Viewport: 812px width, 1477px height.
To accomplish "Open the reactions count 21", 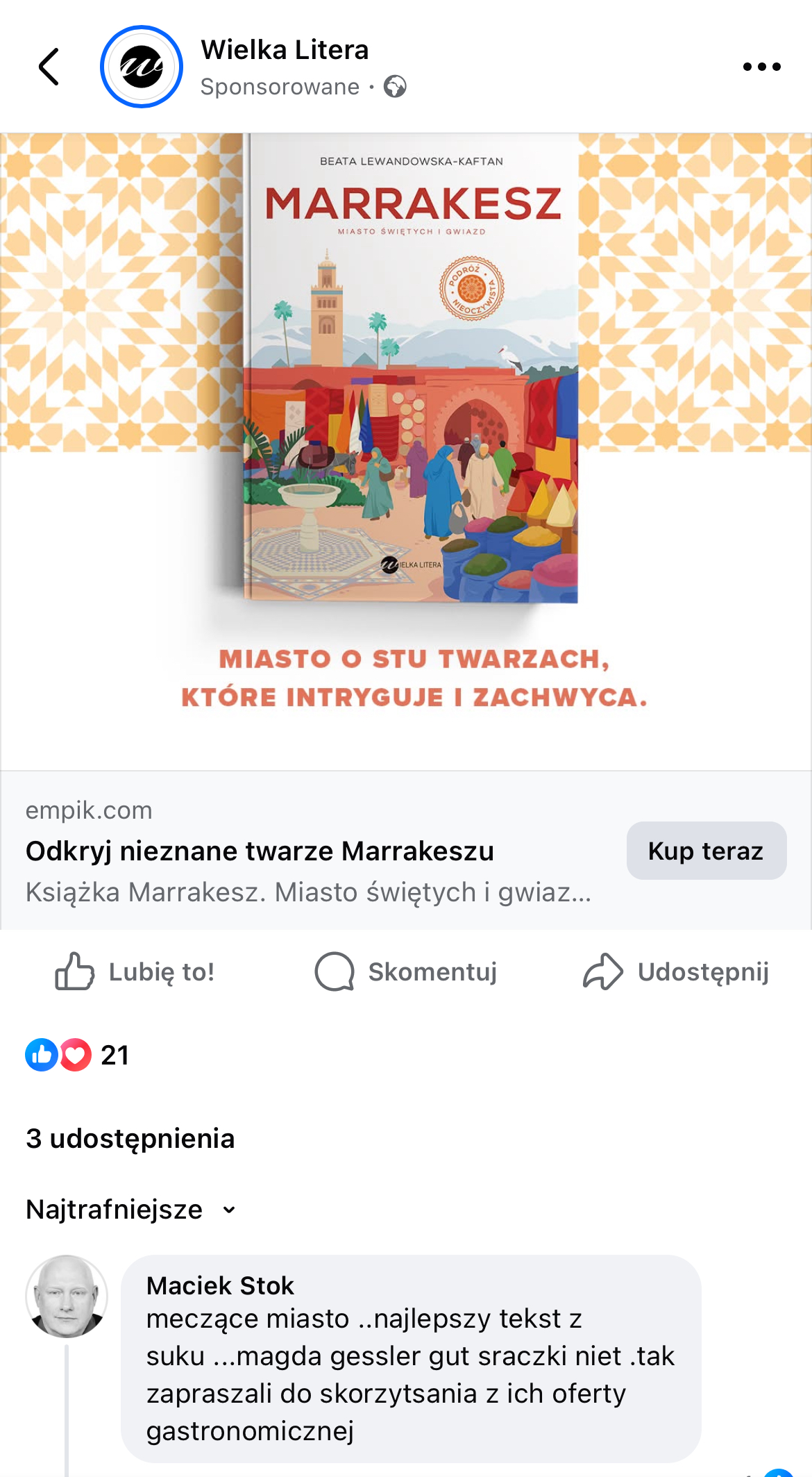I will click(115, 1055).
